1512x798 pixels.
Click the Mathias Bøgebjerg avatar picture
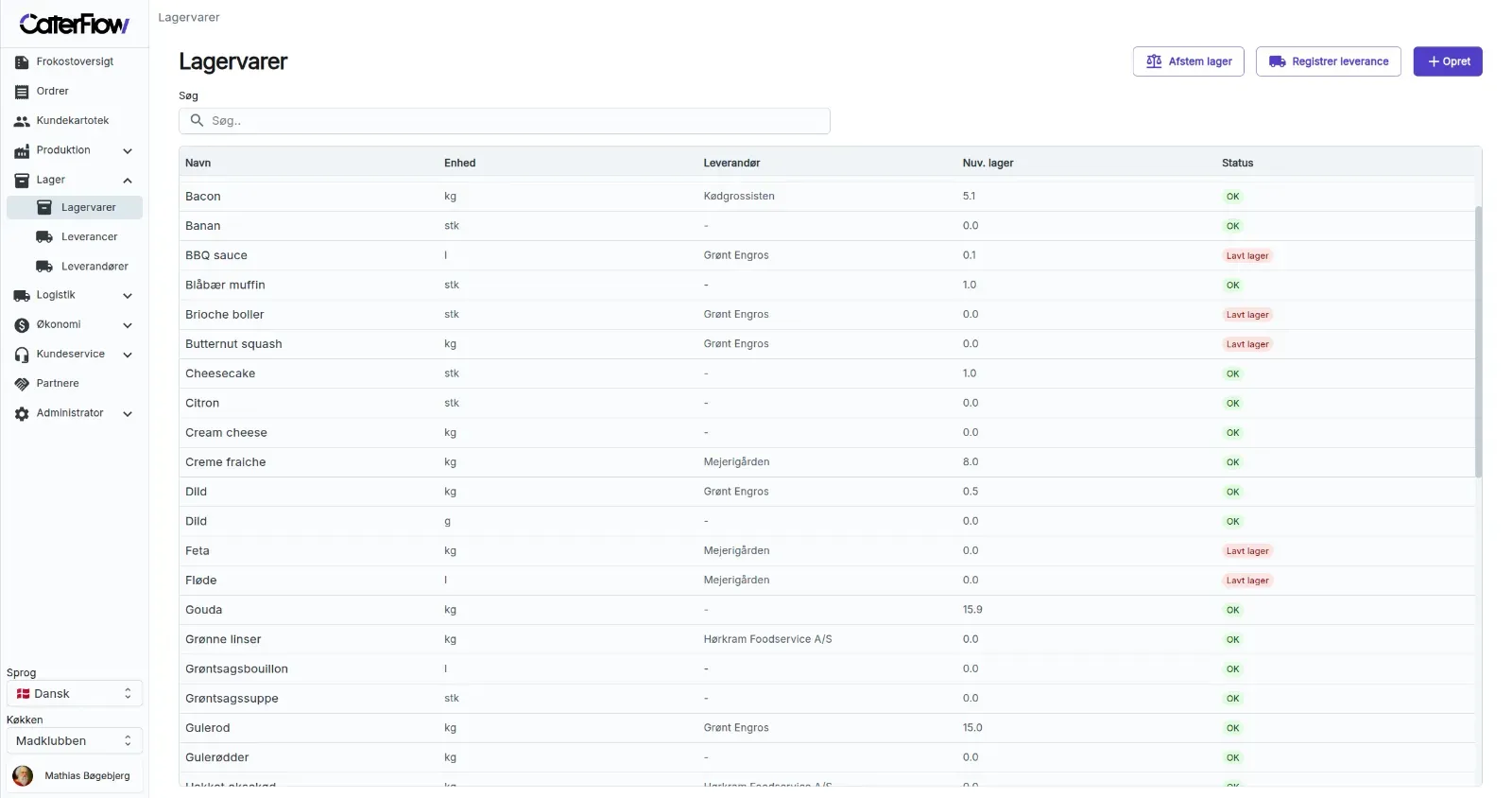pyautogui.click(x=23, y=776)
